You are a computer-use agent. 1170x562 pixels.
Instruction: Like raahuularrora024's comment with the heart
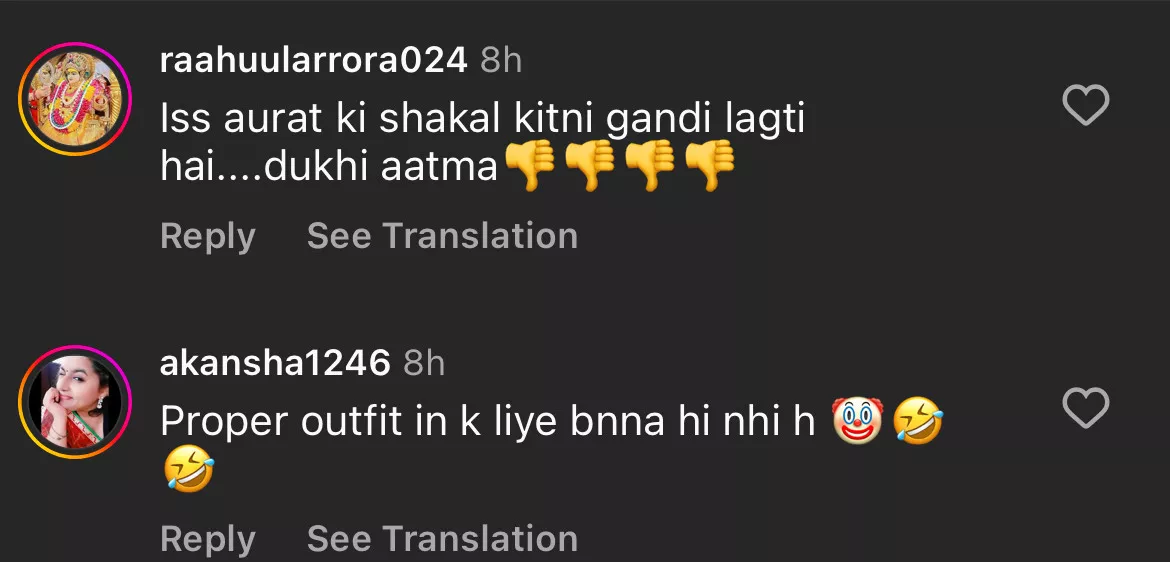pyautogui.click(x=1085, y=105)
